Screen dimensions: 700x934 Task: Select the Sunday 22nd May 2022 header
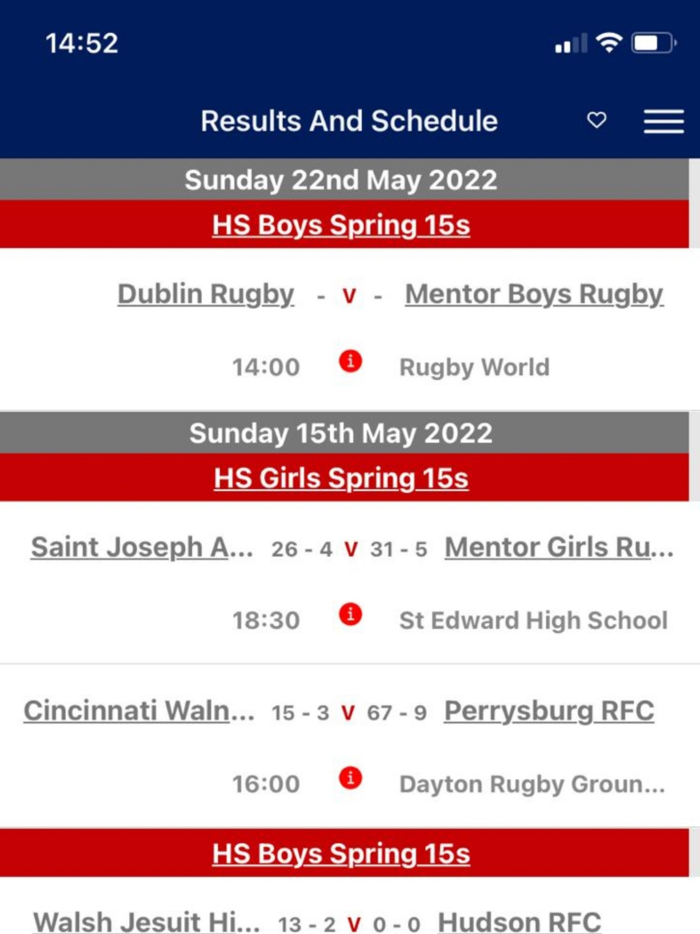[x=349, y=180]
